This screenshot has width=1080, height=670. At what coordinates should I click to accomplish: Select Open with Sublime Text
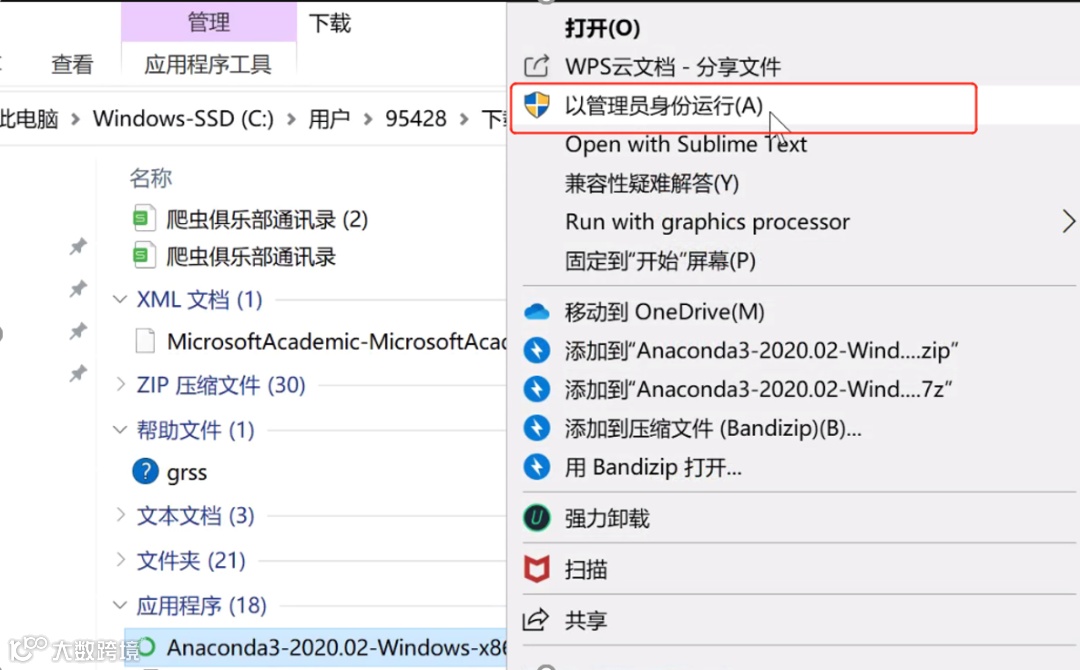685,145
